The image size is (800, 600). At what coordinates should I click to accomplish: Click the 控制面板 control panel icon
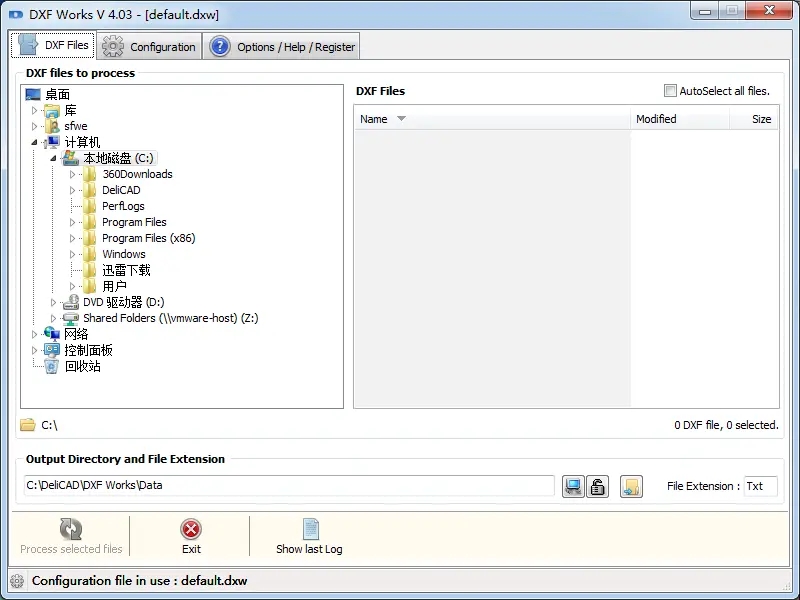click(52, 350)
